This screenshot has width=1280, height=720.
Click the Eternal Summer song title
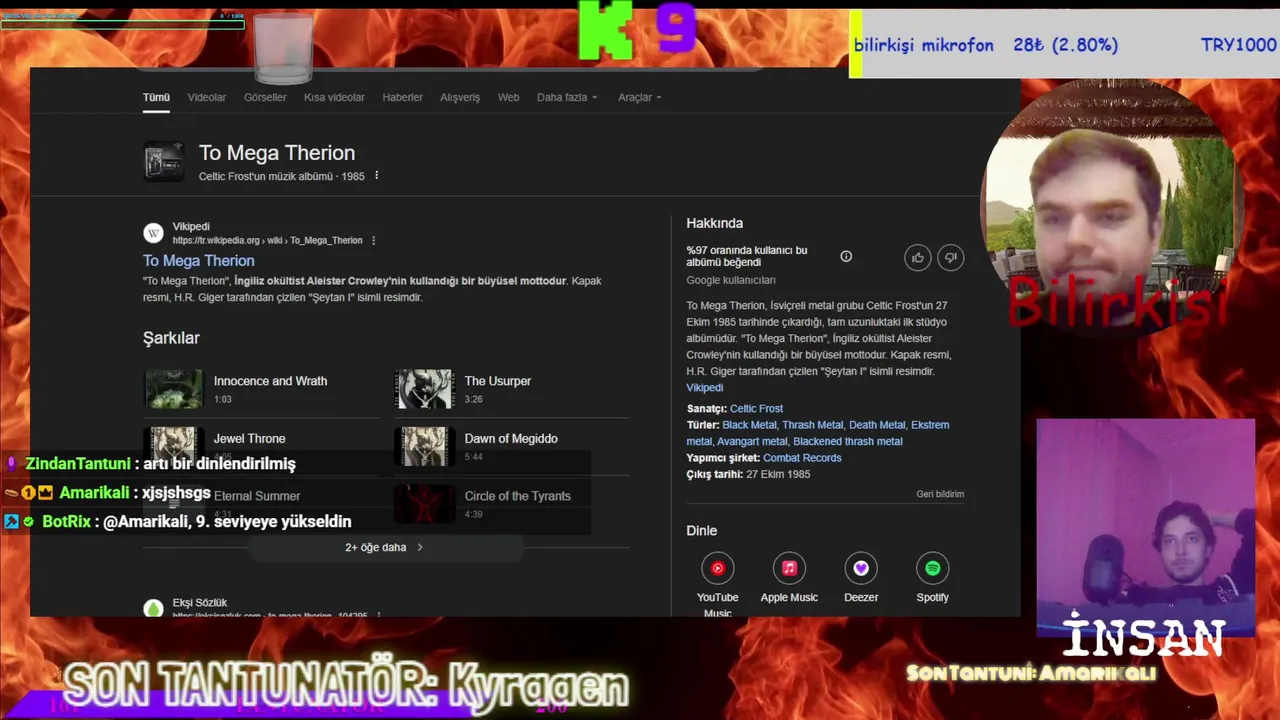coord(256,496)
